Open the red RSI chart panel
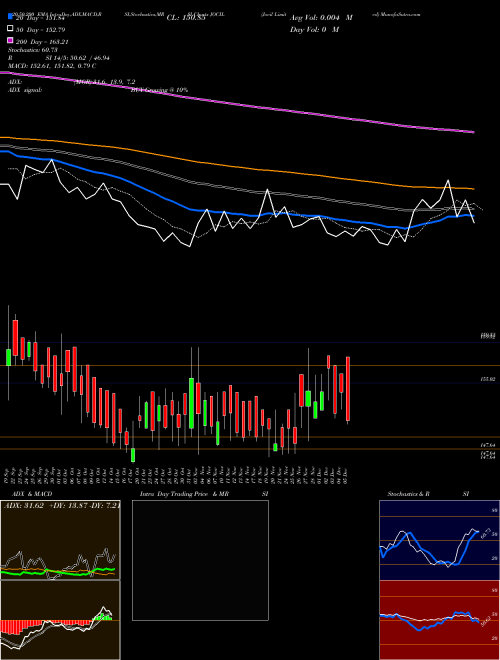 [x=439, y=620]
